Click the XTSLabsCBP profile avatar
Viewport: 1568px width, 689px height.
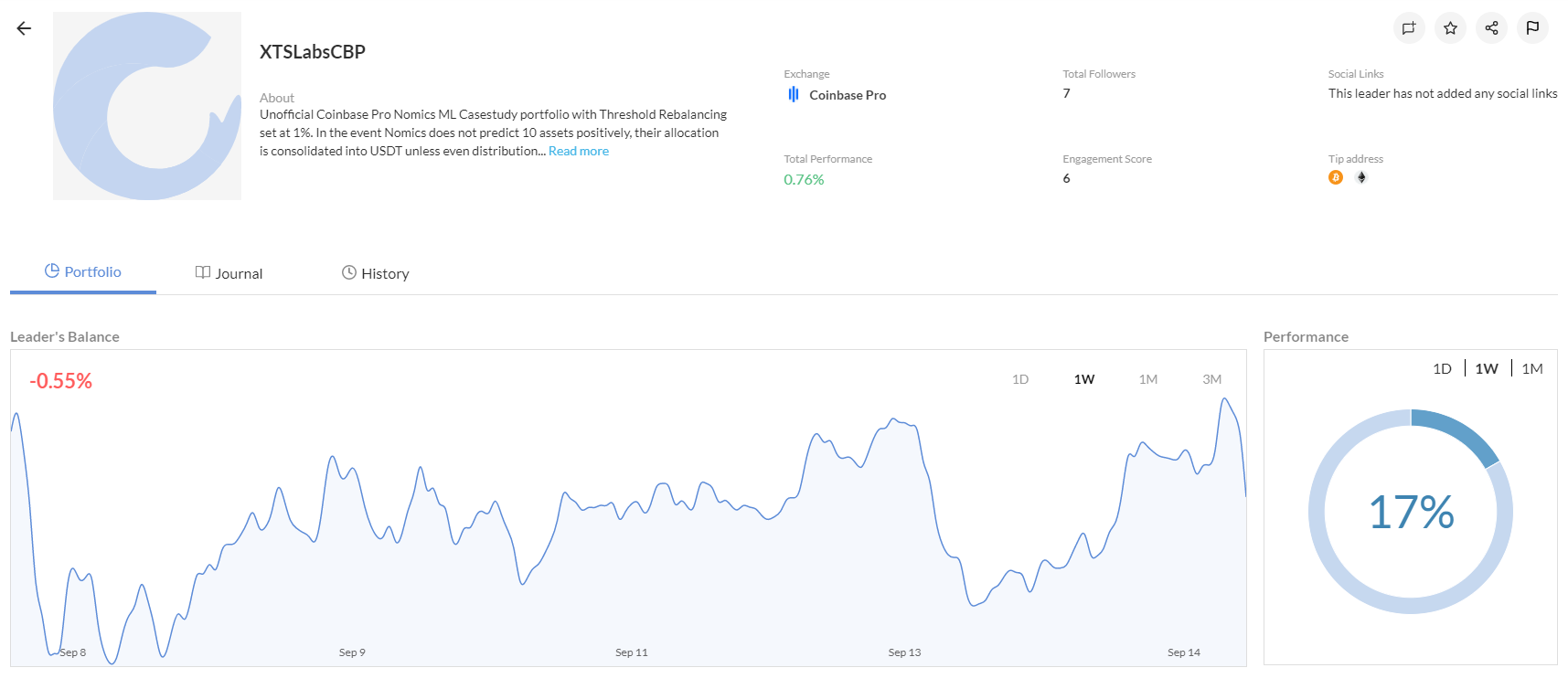click(147, 106)
